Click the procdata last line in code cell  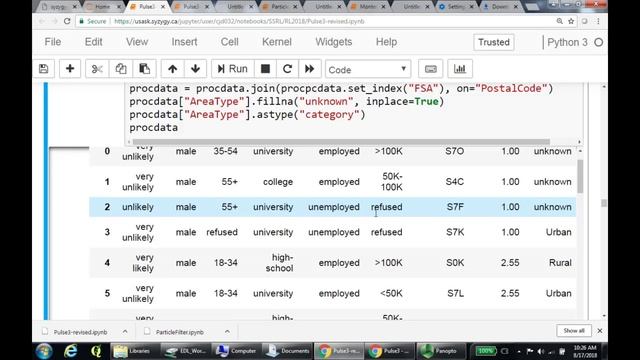[x=153, y=128]
